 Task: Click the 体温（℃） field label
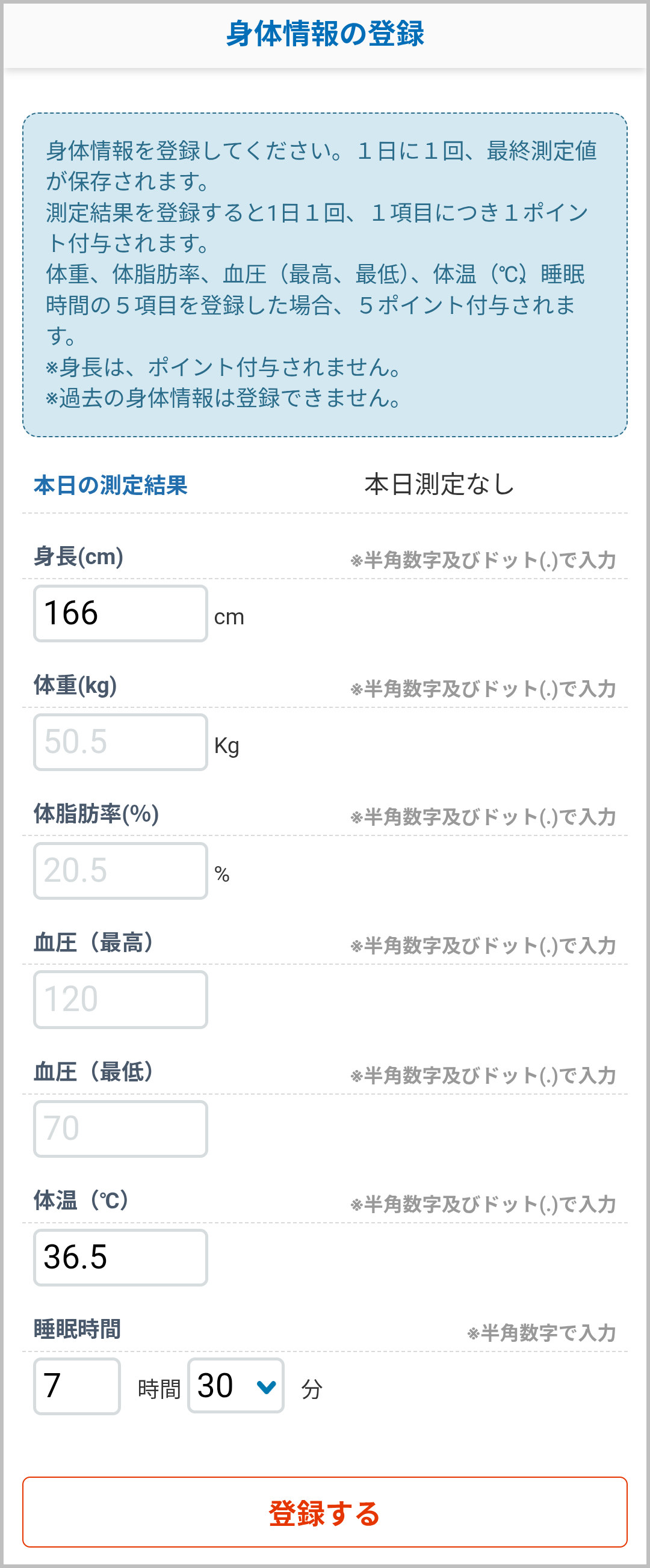82,1201
